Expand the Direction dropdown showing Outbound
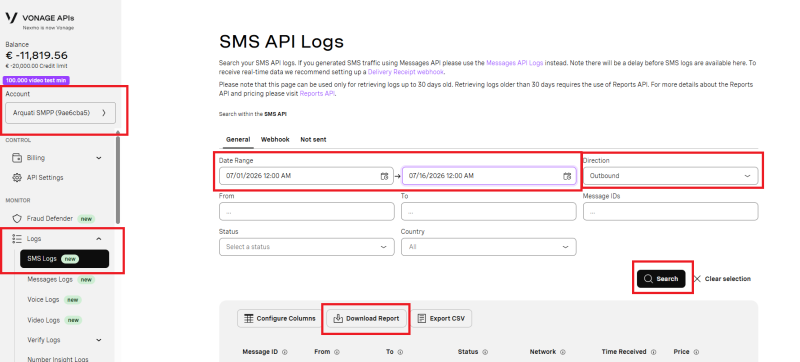This screenshot has height=362, width=800. [x=670, y=176]
